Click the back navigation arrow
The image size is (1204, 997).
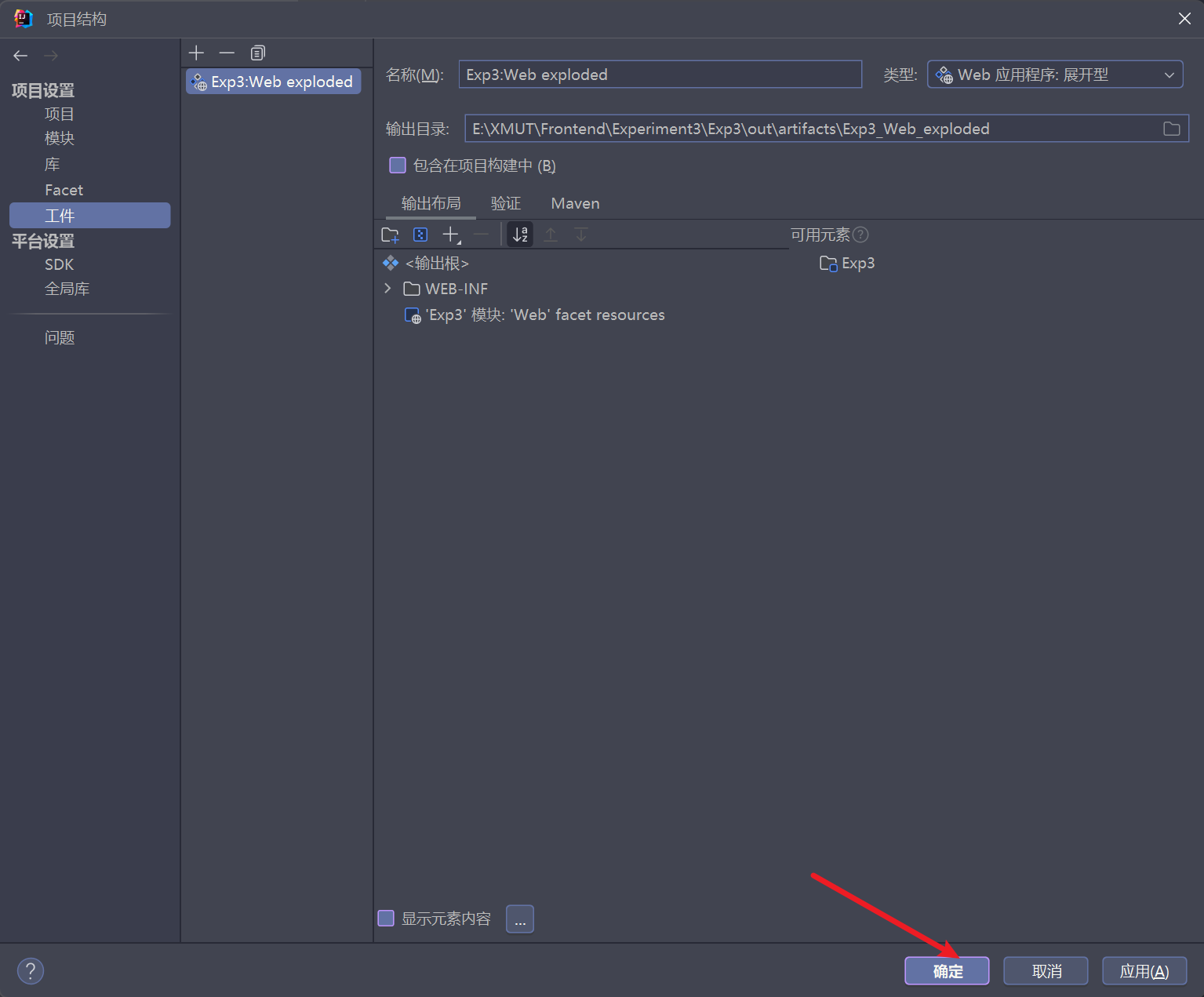tap(20, 56)
